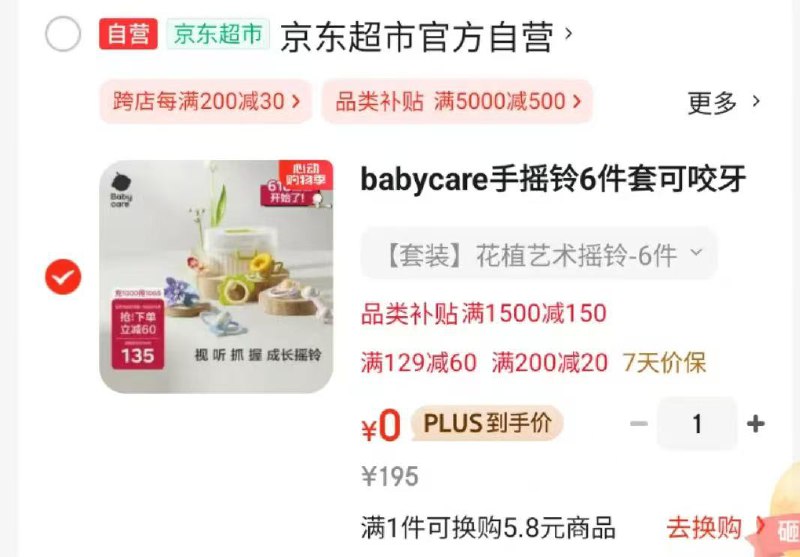Viewport: 800px width, 557px height.
Task: Click the quantity field showing 1
Action: [x=697, y=424]
